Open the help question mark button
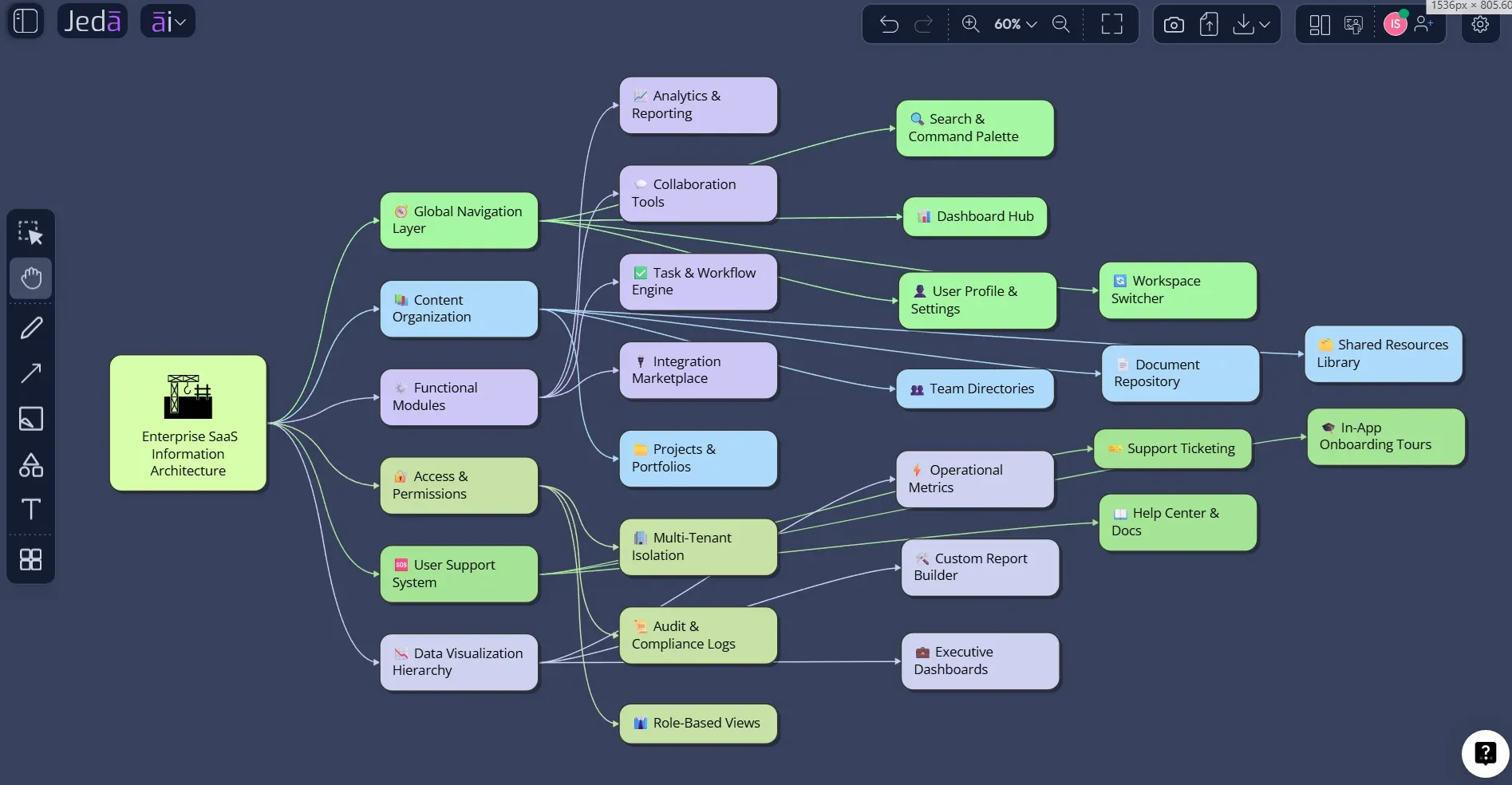This screenshot has width=1512, height=785. pos(1485,753)
